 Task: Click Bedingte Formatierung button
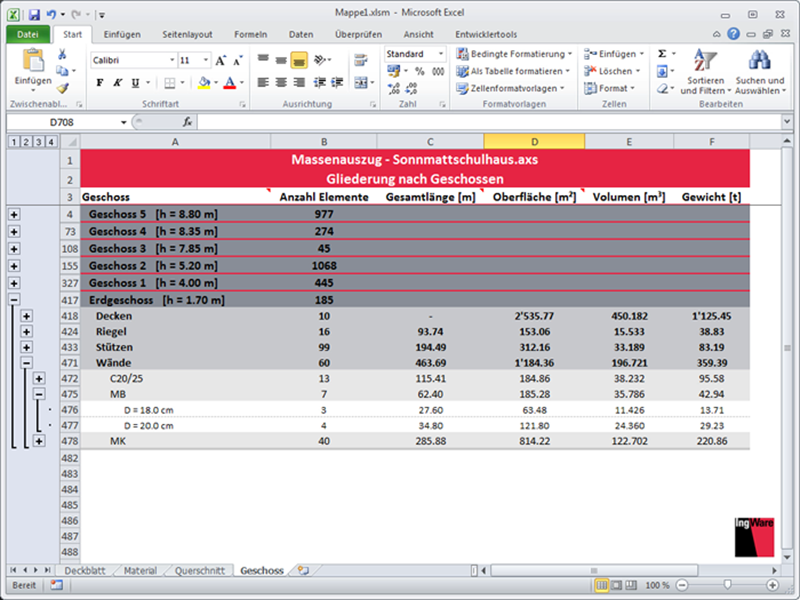click(514, 54)
